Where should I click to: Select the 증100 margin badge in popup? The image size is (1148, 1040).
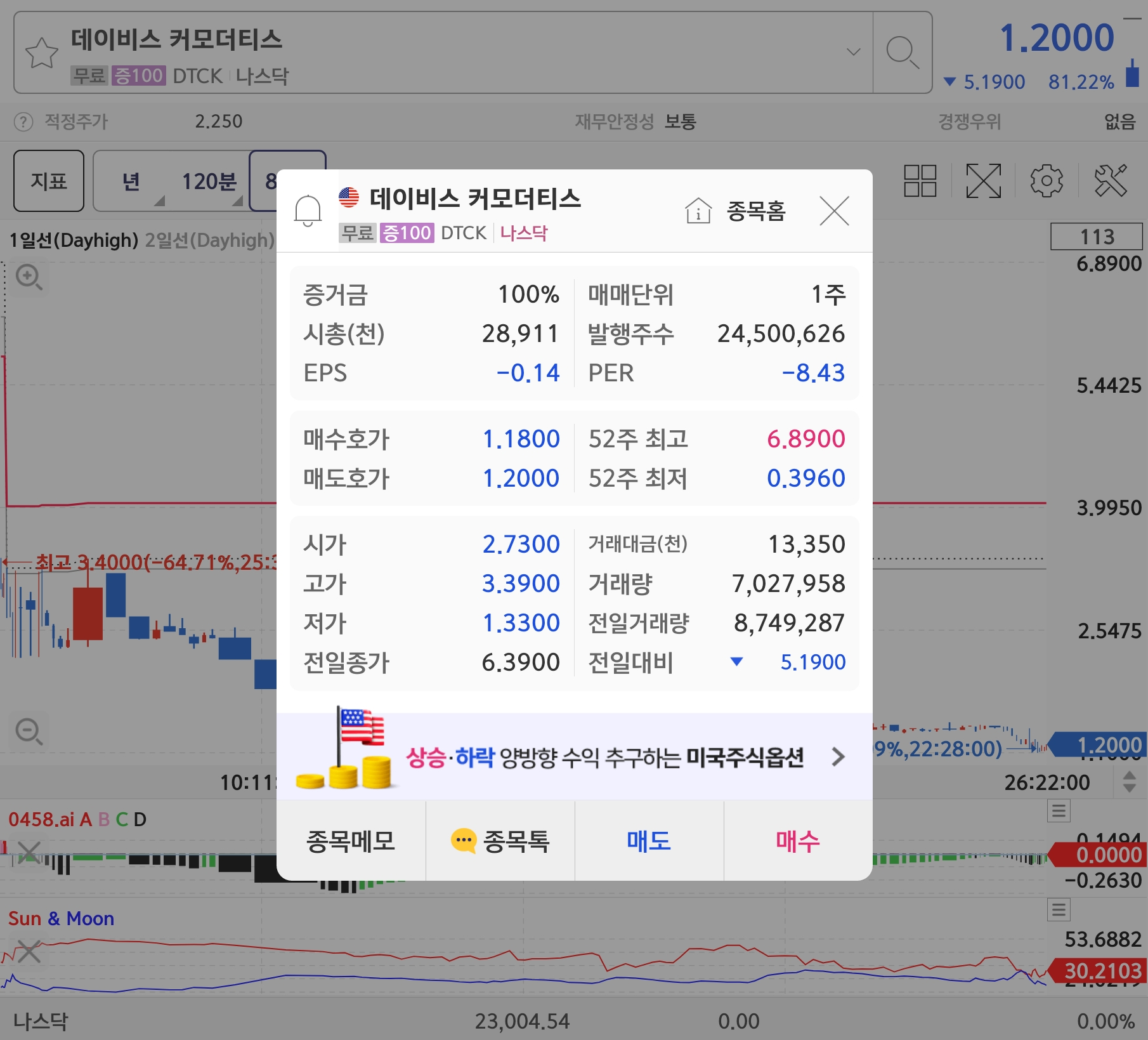(x=407, y=233)
